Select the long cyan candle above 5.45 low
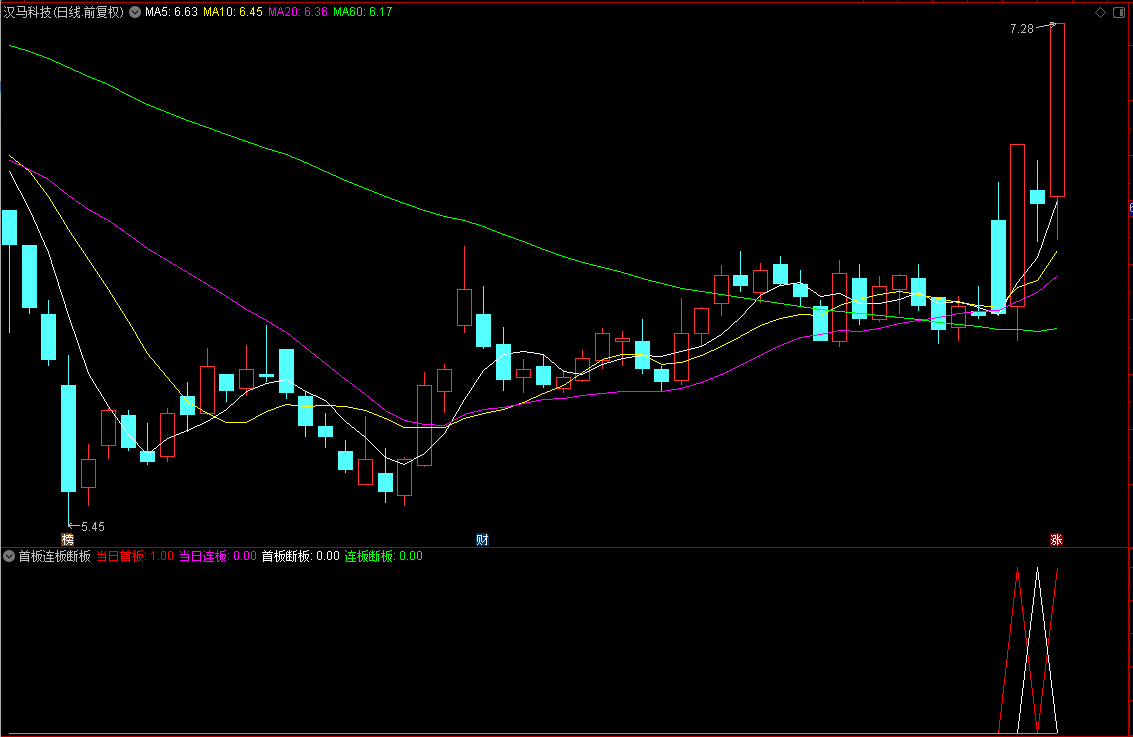1133x737 pixels. pos(69,438)
